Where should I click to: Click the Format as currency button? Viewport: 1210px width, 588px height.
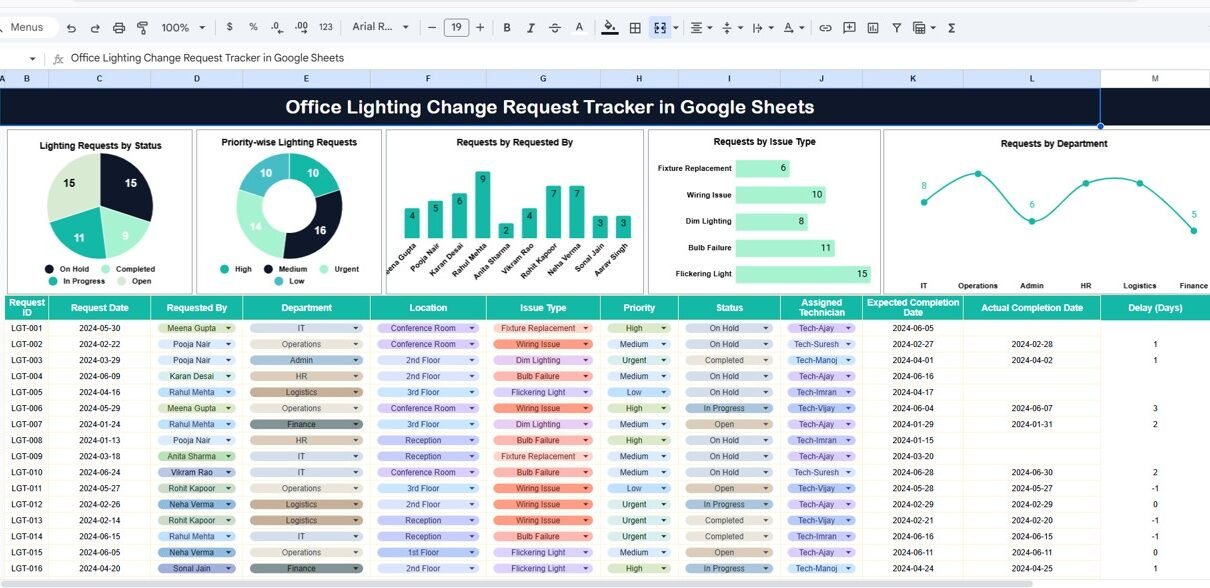230,28
